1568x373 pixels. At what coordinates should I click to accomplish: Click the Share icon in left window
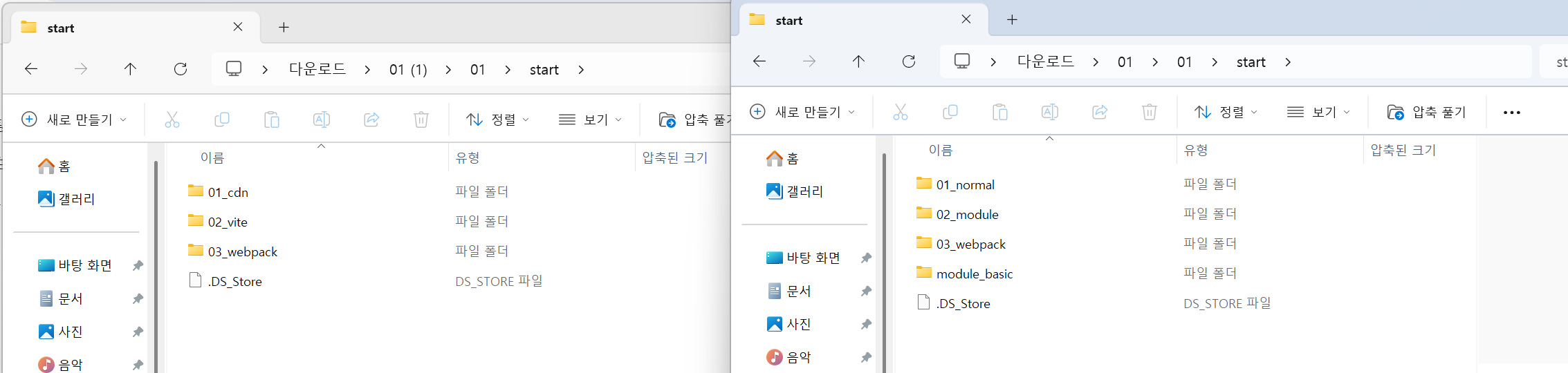coord(371,119)
